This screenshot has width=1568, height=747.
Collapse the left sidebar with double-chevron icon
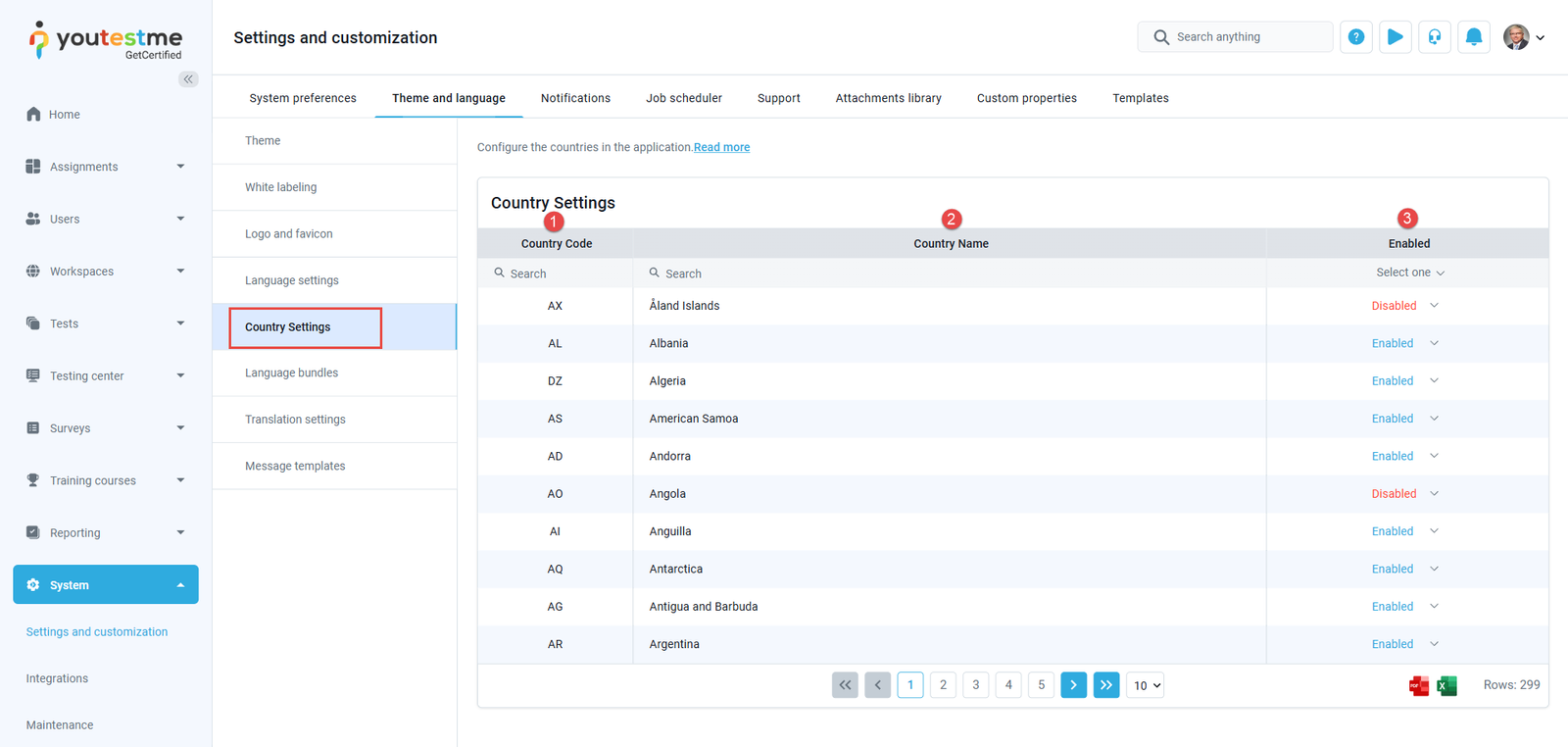coord(188,79)
